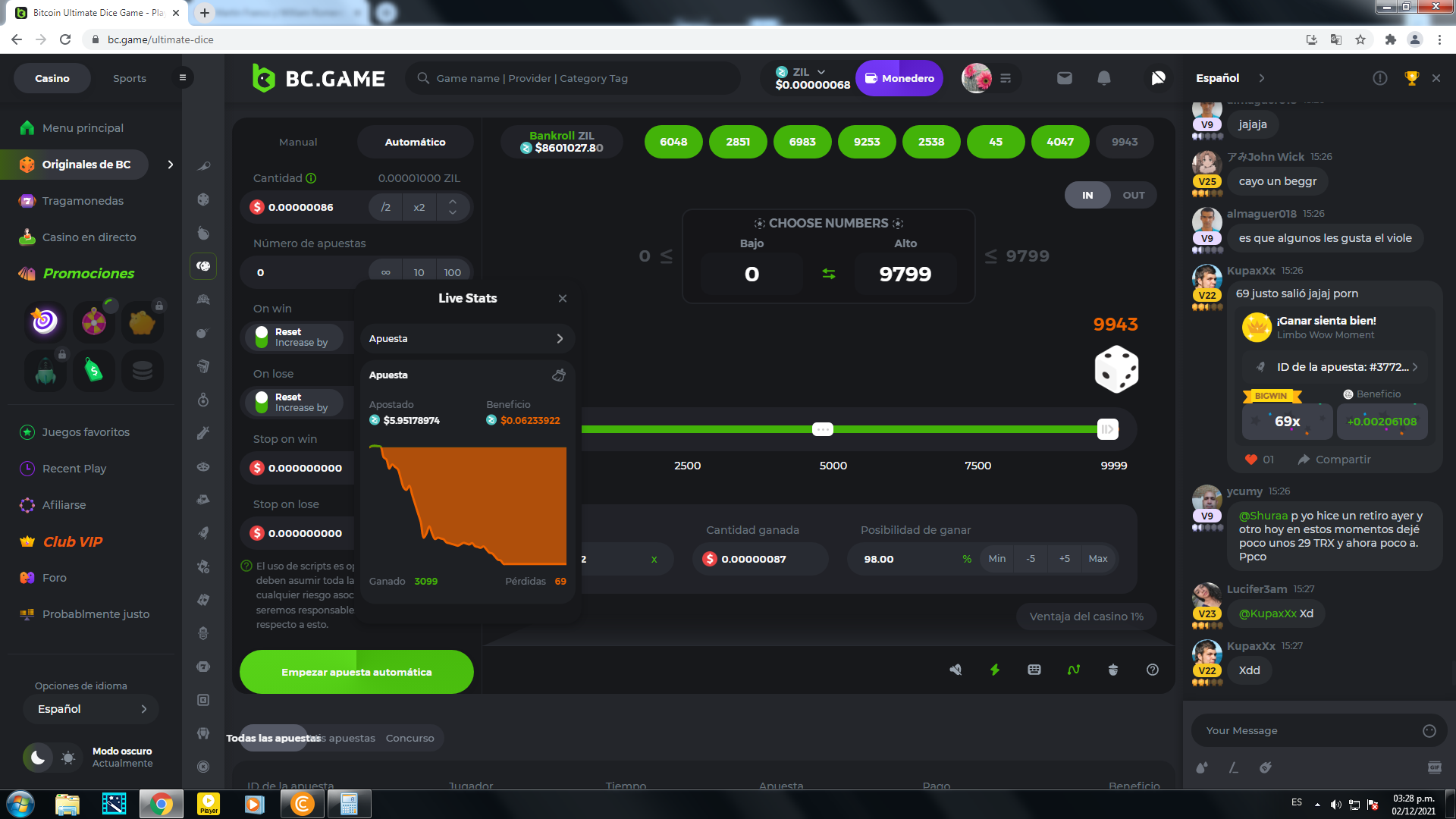This screenshot has height=819, width=1456.
Task: Click the trophy icon in chat header
Action: pyautogui.click(x=1411, y=78)
